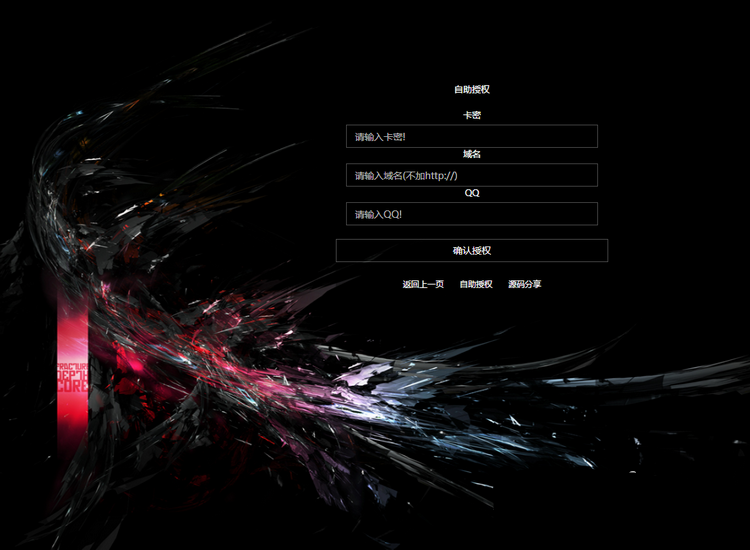Select the QQ input field
The width and height of the screenshot is (750, 550).
472,214
